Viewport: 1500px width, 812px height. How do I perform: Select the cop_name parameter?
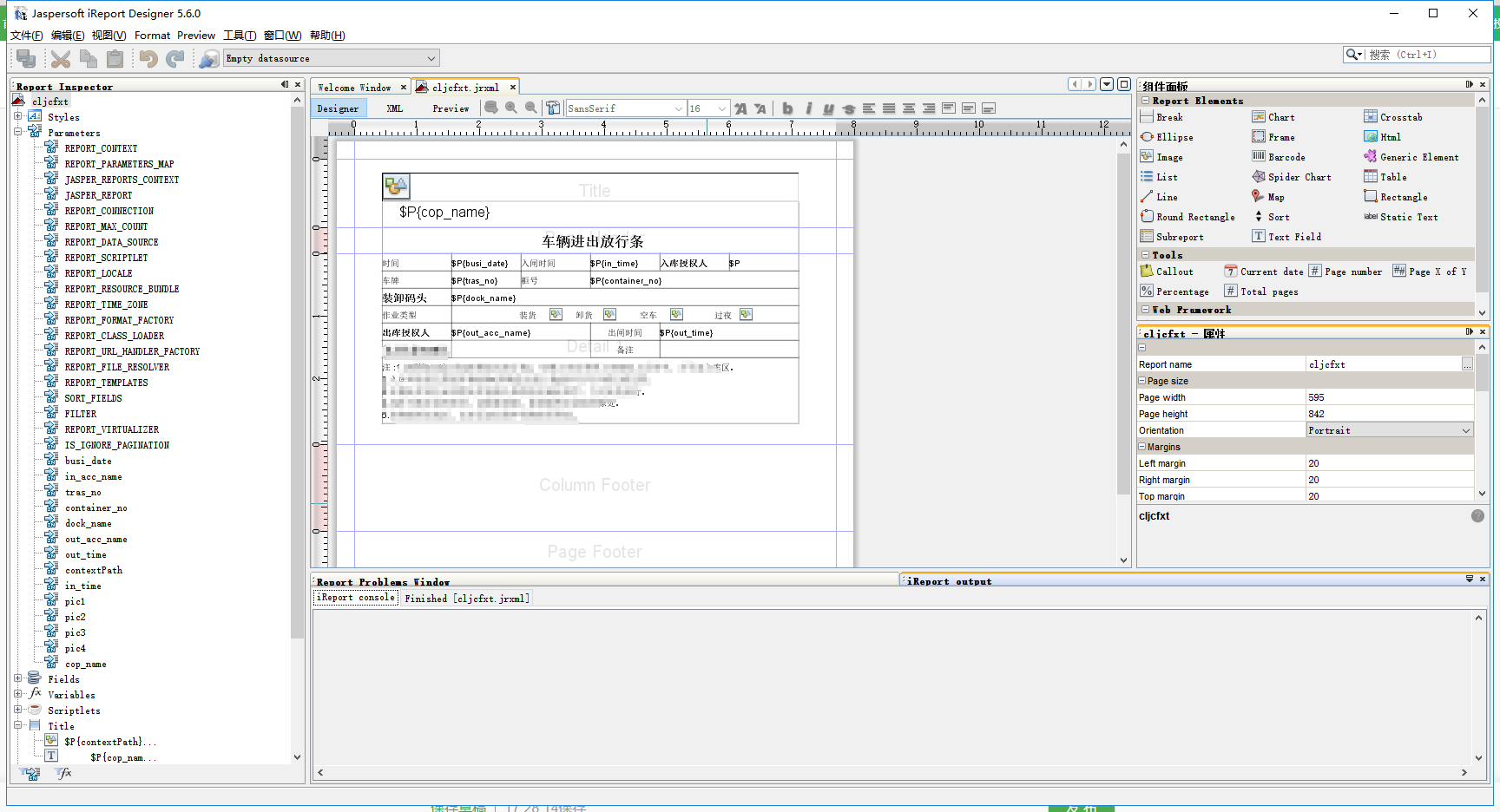click(86, 664)
